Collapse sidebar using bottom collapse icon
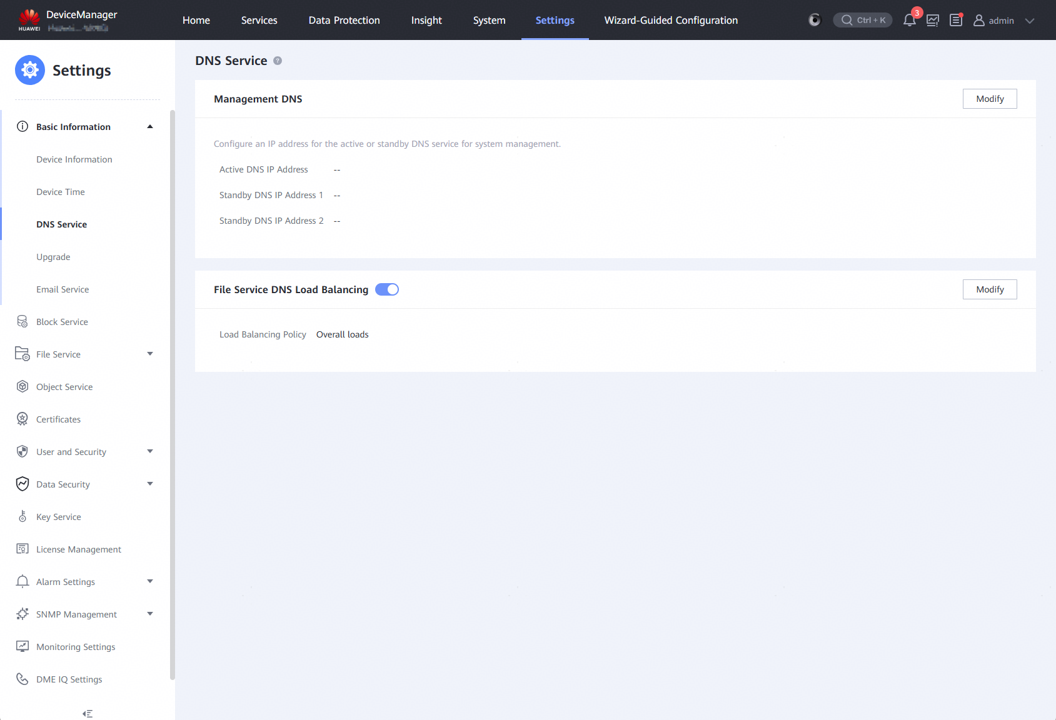This screenshot has width=1056, height=720. [x=87, y=713]
